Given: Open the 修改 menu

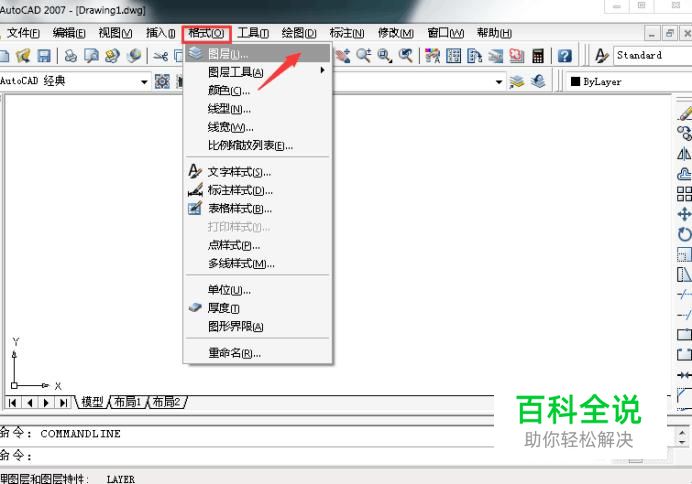Looking at the screenshot, I should 395,33.
